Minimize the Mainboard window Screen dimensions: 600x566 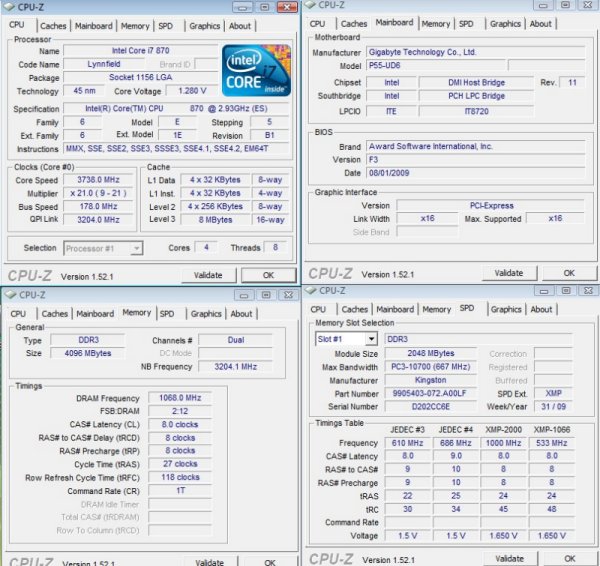(x=543, y=5)
